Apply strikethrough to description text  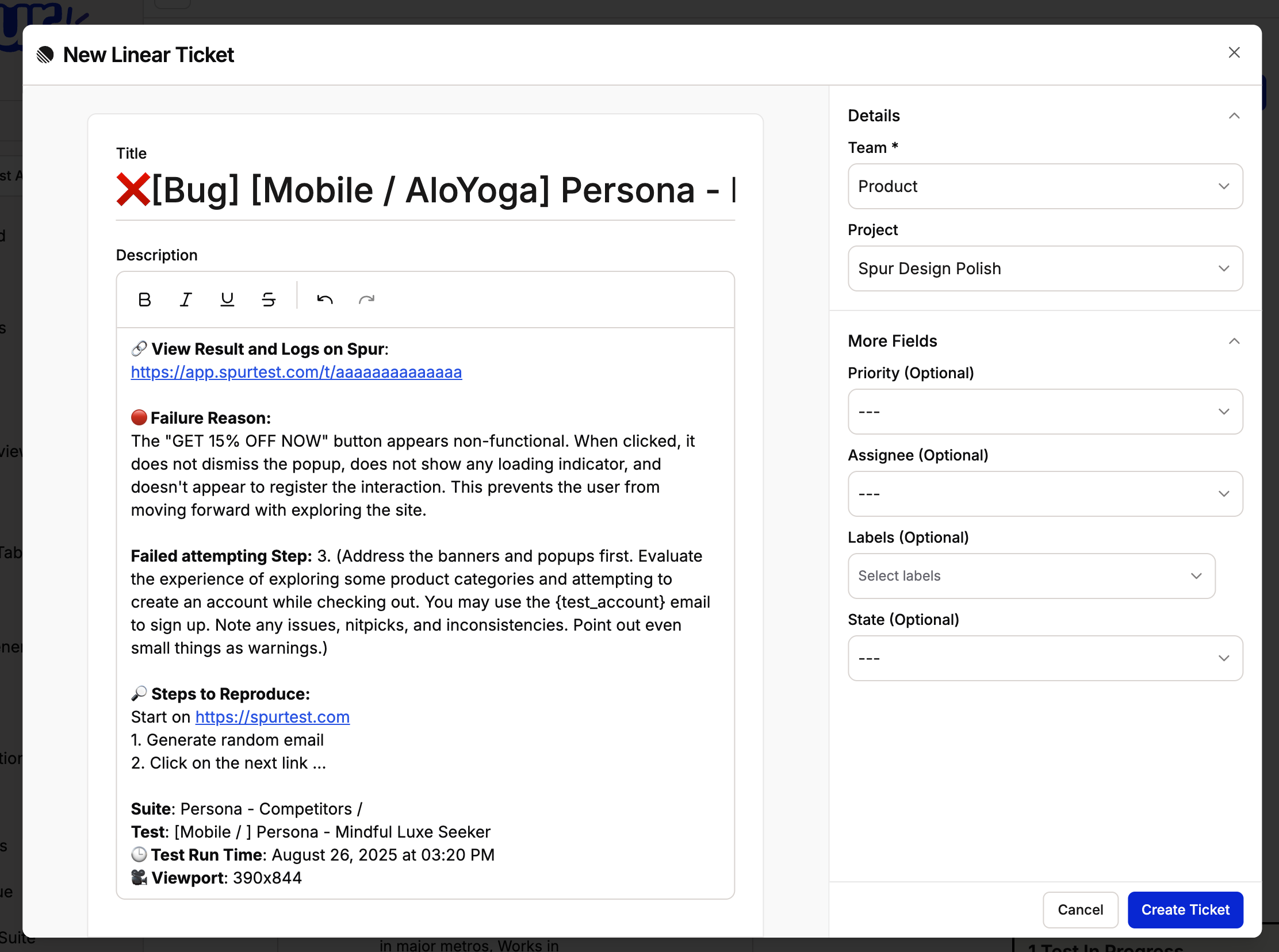[x=269, y=300]
